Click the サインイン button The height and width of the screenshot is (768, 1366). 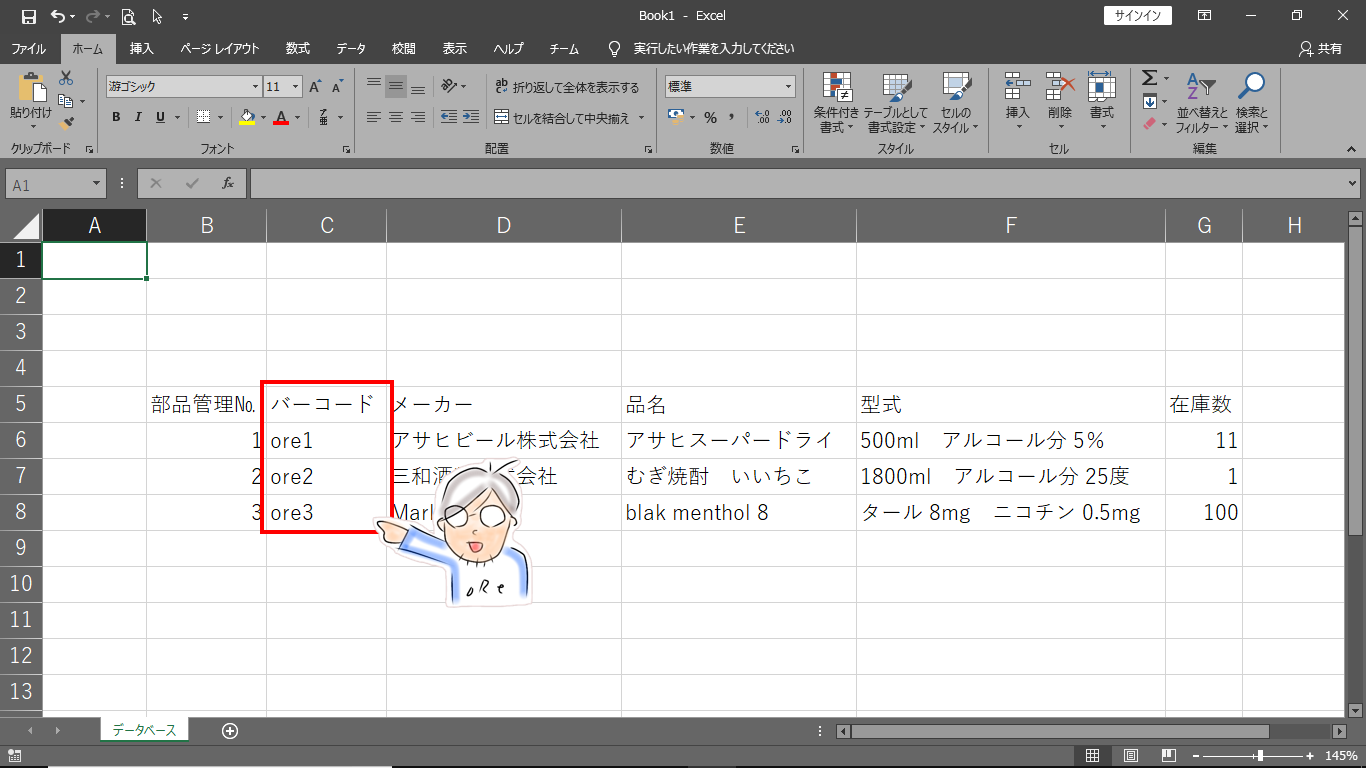pyautogui.click(x=1138, y=16)
